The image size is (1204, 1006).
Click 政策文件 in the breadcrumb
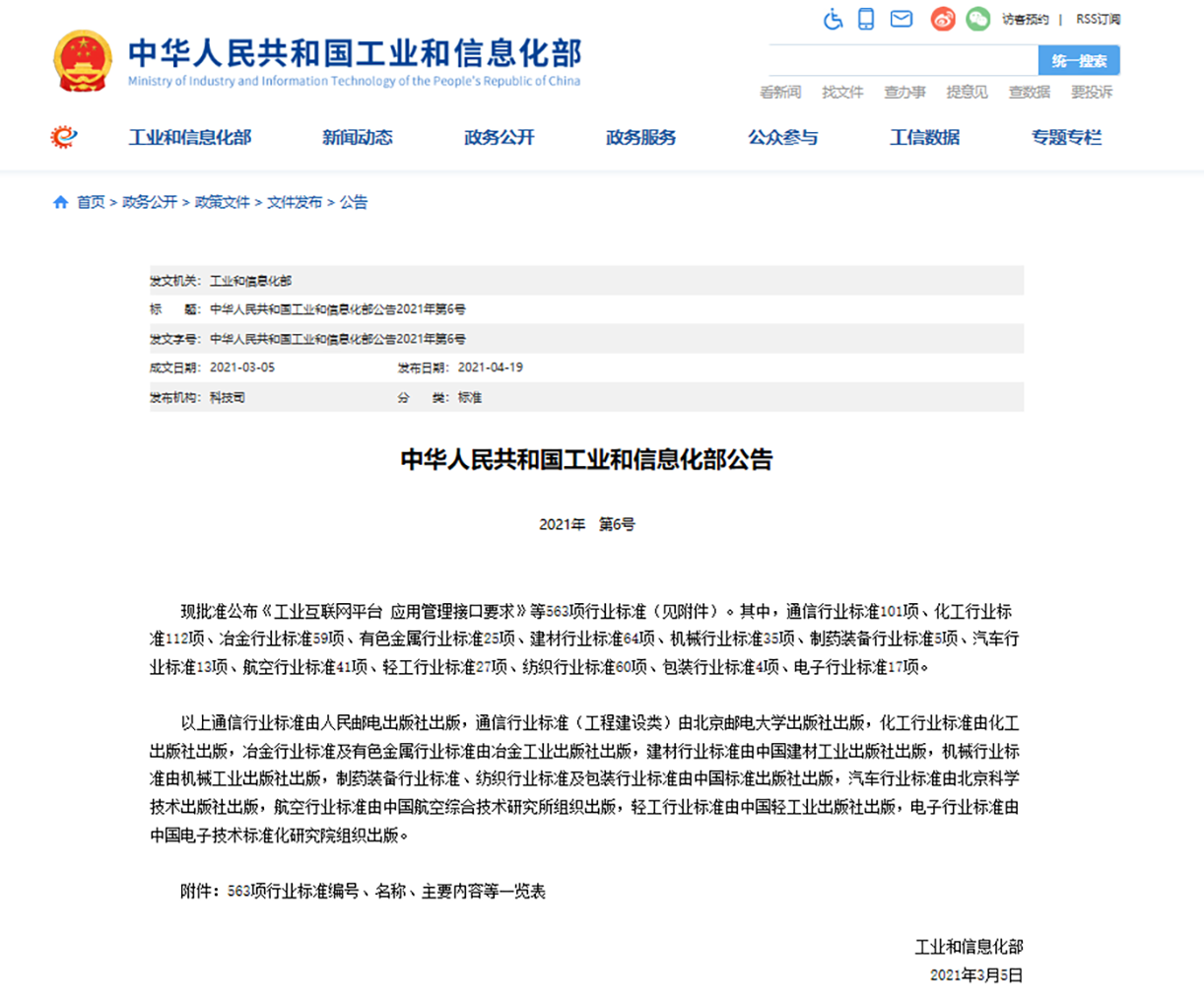point(222,202)
